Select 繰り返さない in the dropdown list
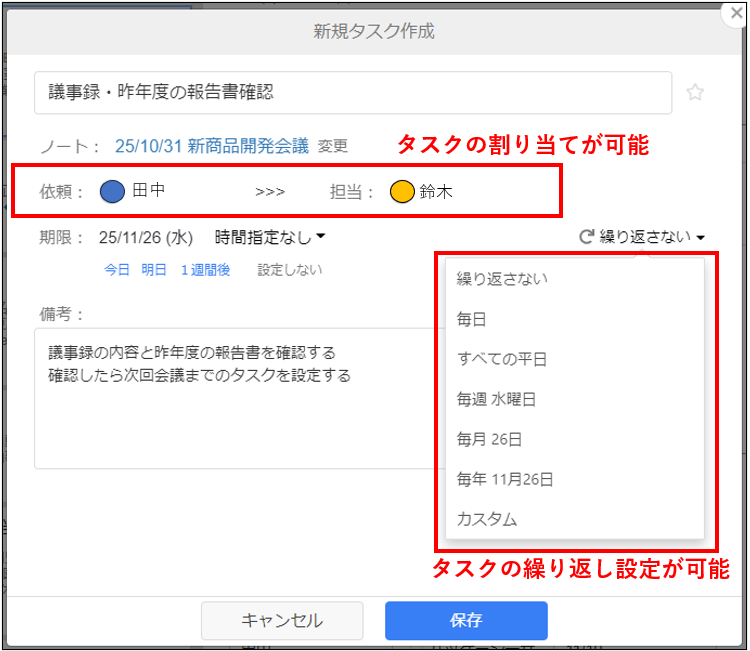The height and width of the screenshot is (651, 750). [501, 278]
